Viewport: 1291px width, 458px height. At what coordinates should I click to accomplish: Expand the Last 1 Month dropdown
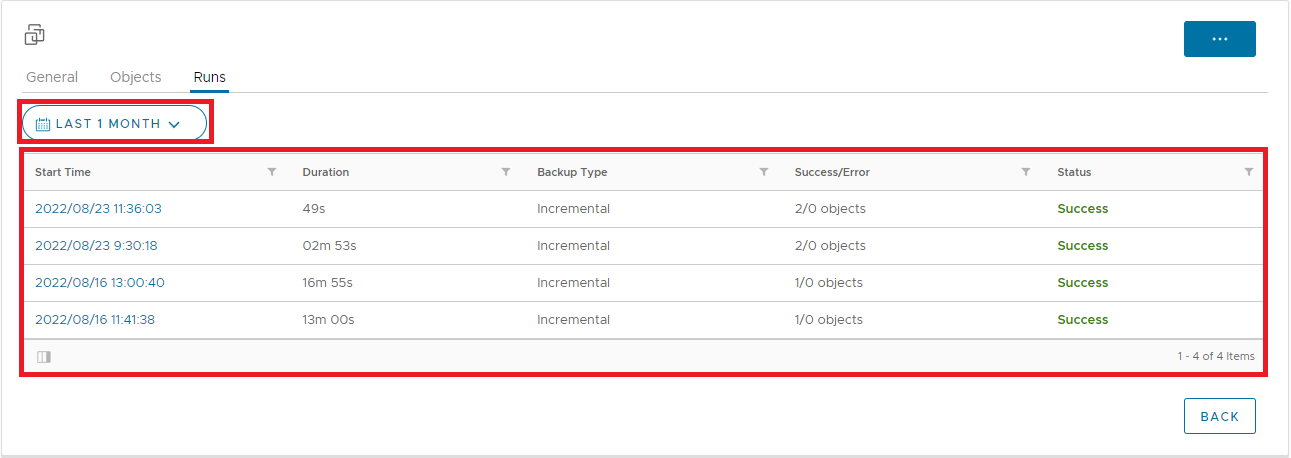coord(174,124)
